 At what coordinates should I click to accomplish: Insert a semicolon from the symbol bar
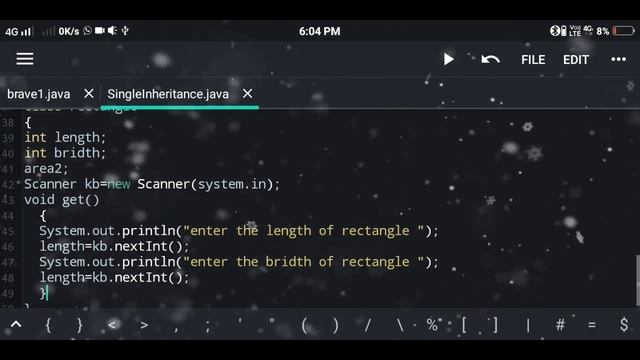(208, 326)
